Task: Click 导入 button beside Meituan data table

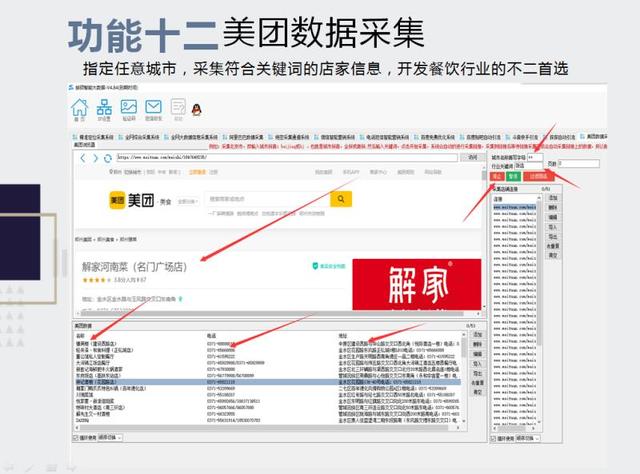Action: point(478,363)
